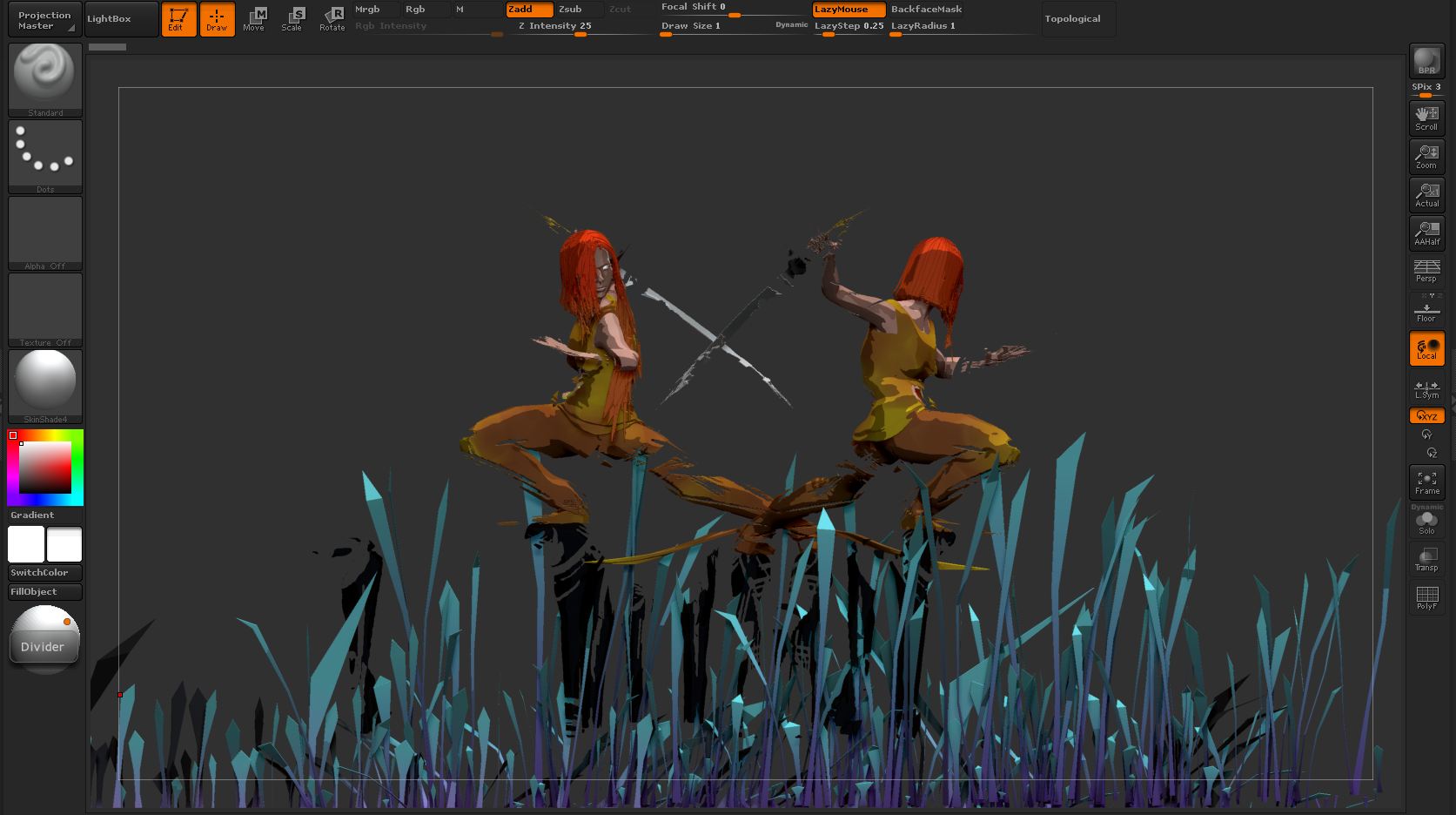Enable the Zadd mode
This screenshot has height=815, width=1456.
[529, 10]
